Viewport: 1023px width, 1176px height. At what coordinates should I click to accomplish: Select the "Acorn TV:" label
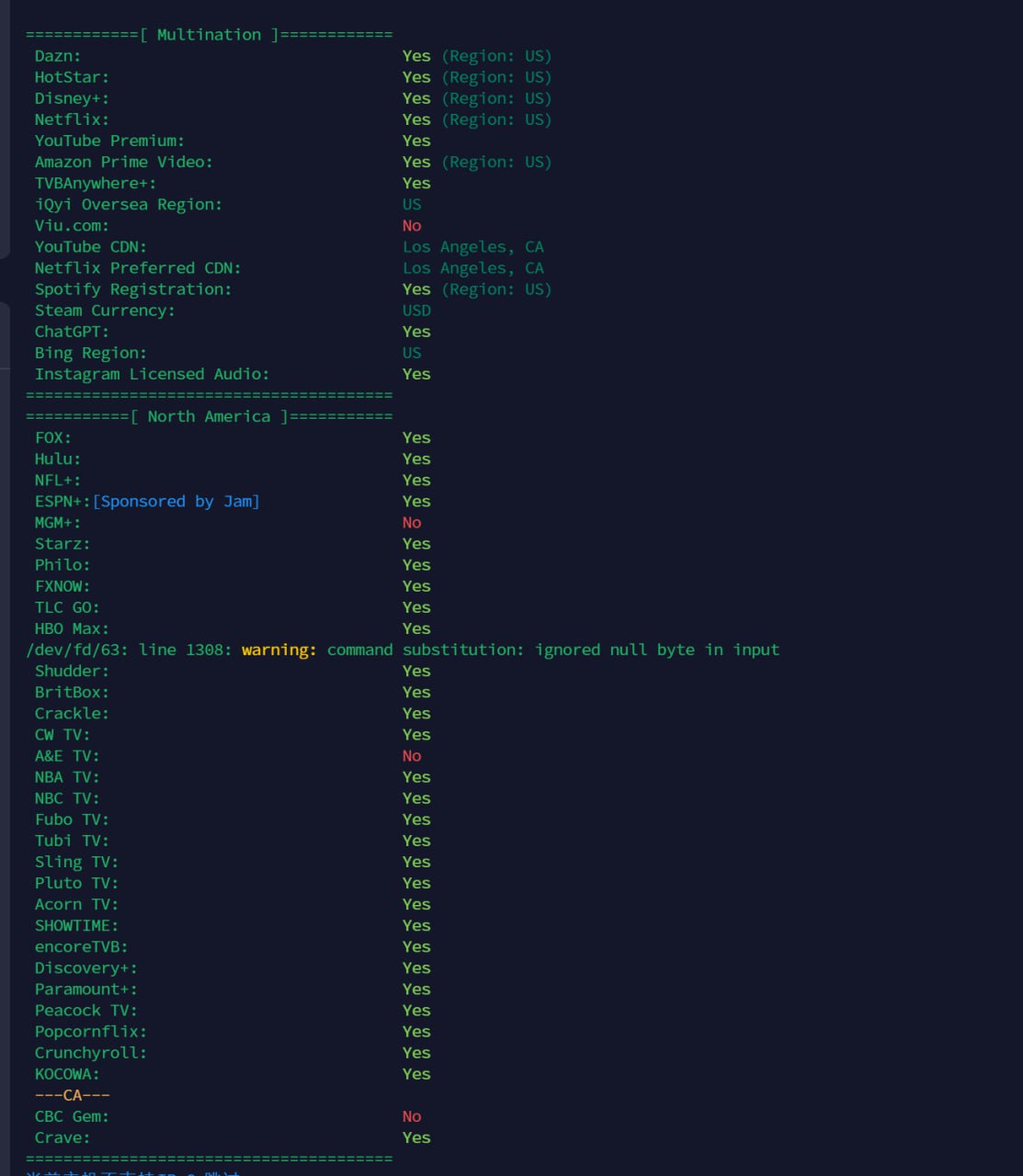pyautogui.click(x=76, y=904)
